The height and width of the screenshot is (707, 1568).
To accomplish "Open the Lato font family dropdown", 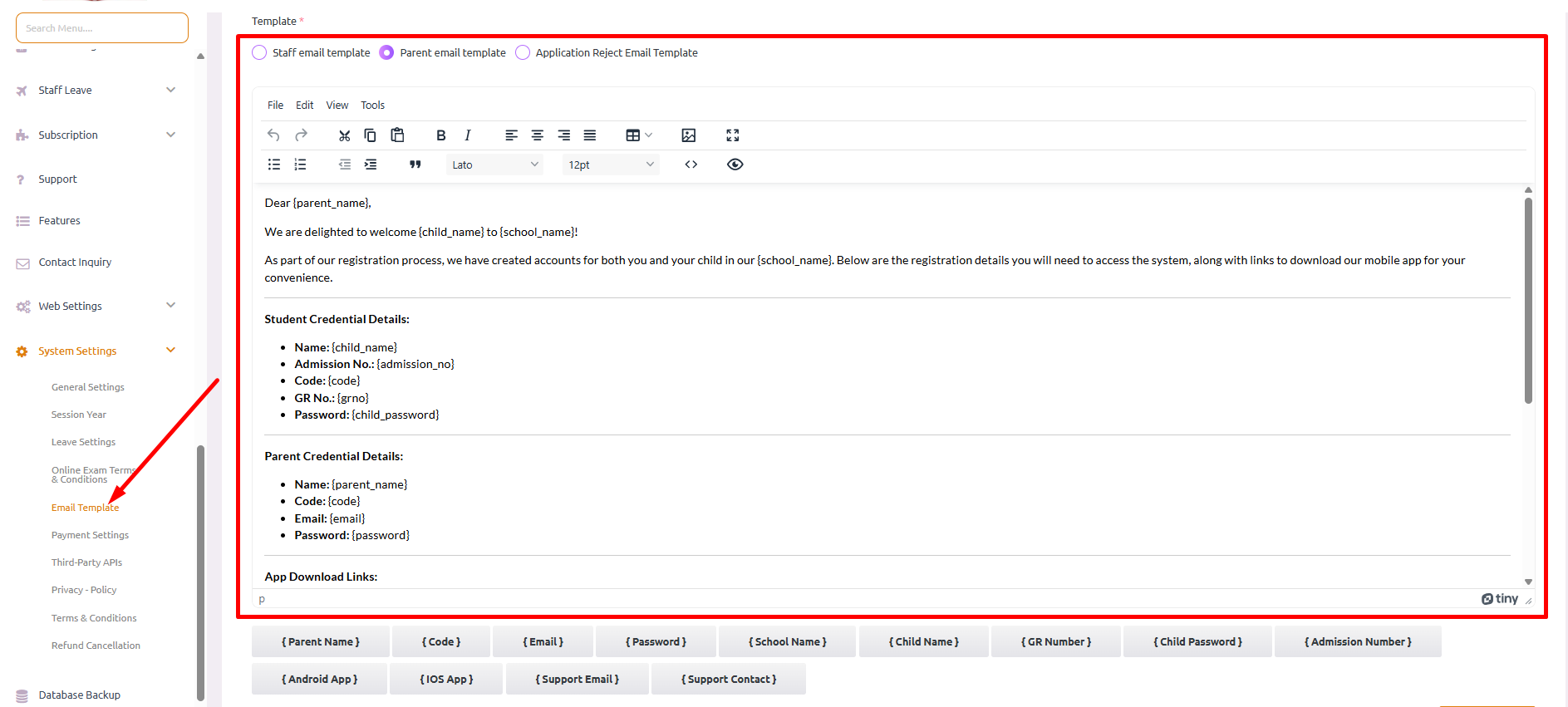I will [x=494, y=164].
